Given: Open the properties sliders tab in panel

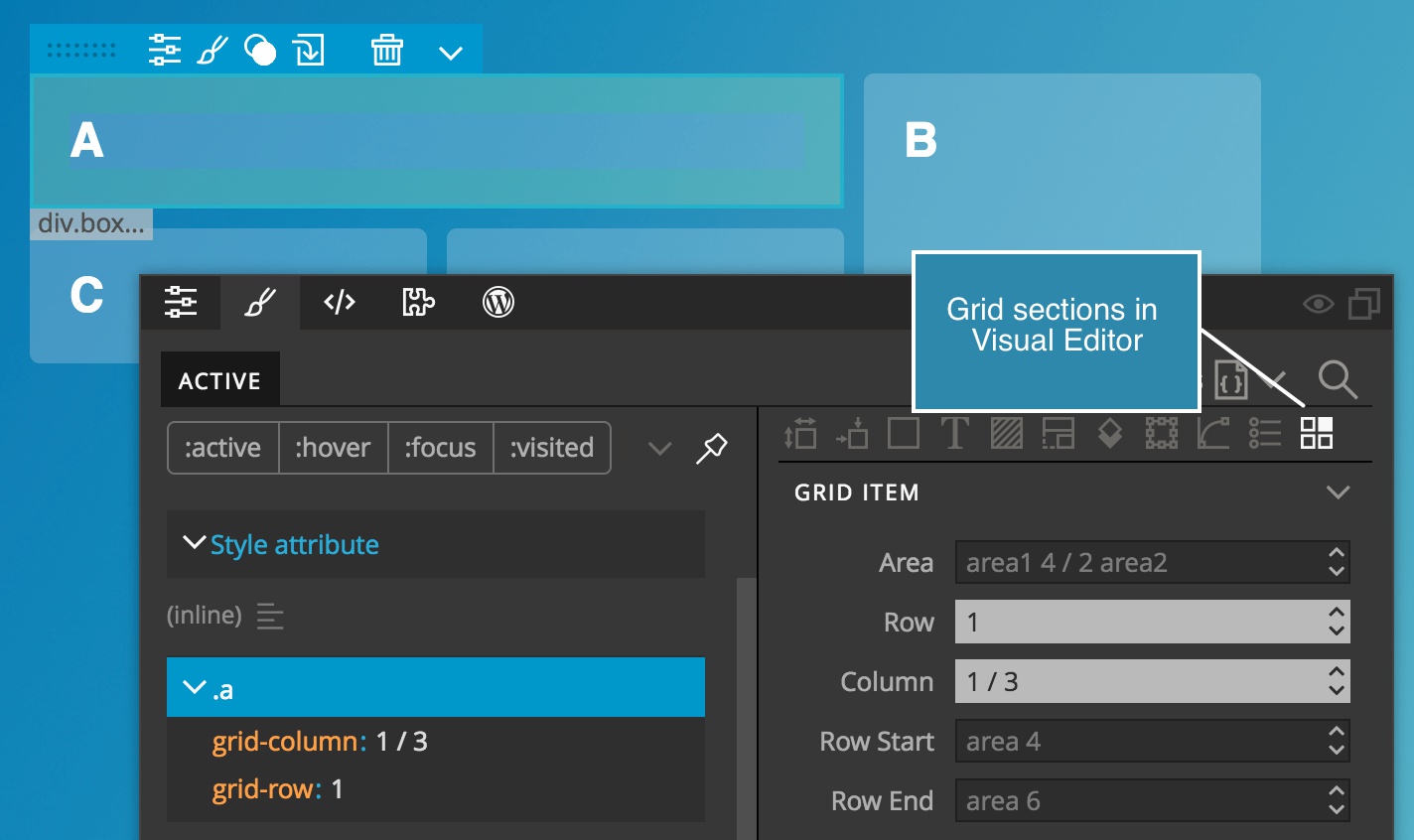Looking at the screenshot, I should click(x=181, y=302).
